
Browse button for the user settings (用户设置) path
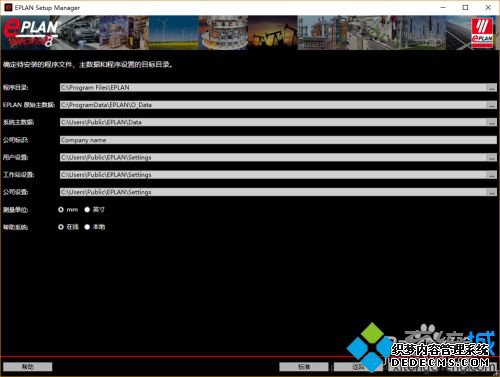[x=492, y=157]
